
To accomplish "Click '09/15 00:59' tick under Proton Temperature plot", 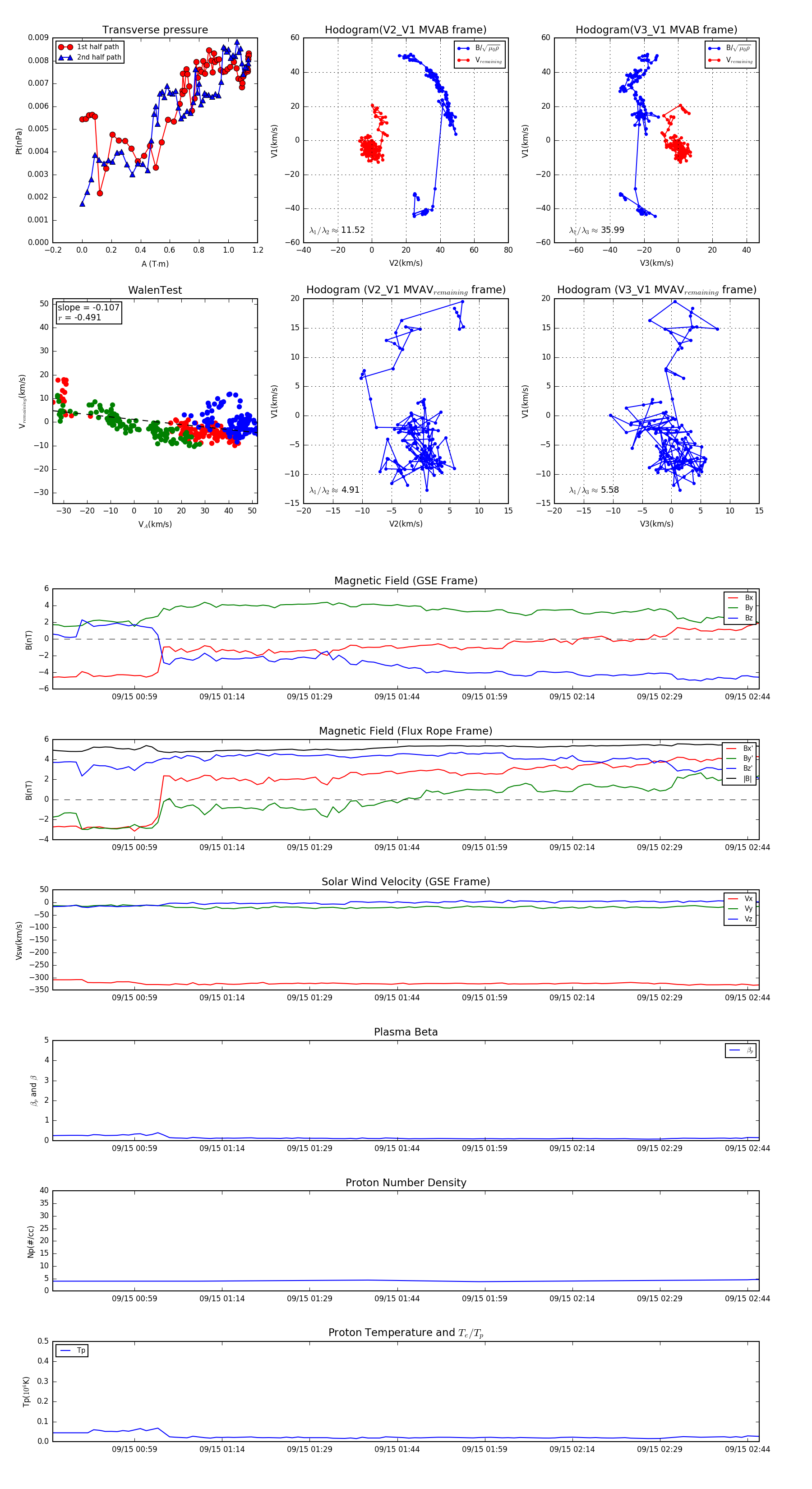I will (134, 1449).
